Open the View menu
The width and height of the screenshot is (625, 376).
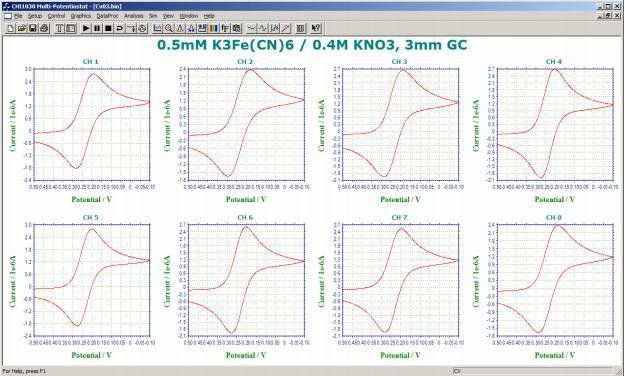[168, 16]
